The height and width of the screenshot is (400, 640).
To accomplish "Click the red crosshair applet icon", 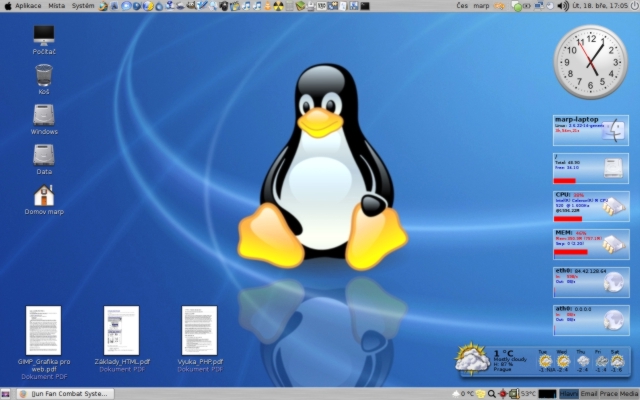I will pyautogui.click(x=503, y=394).
